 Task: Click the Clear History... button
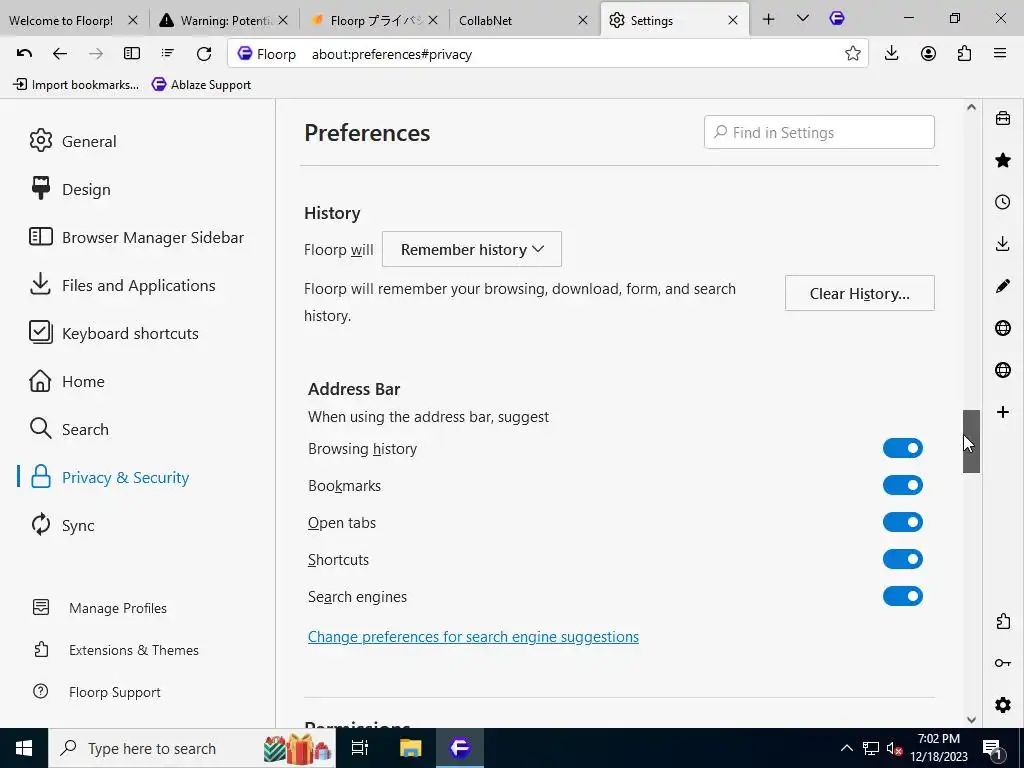pyautogui.click(x=859, y=293)
